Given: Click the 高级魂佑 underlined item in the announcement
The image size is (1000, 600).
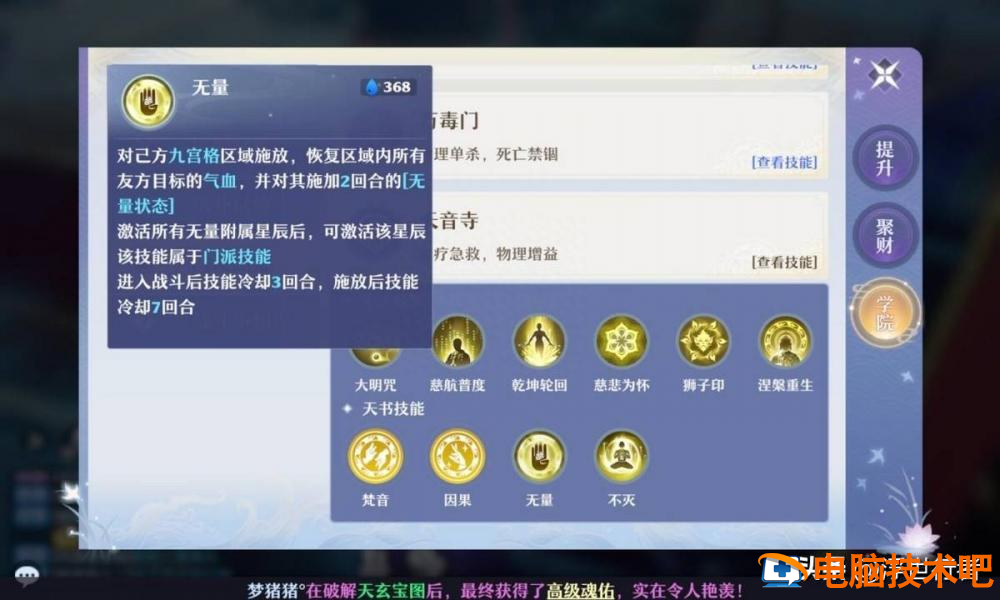Looking at the screenshot, I should [580, 591].
